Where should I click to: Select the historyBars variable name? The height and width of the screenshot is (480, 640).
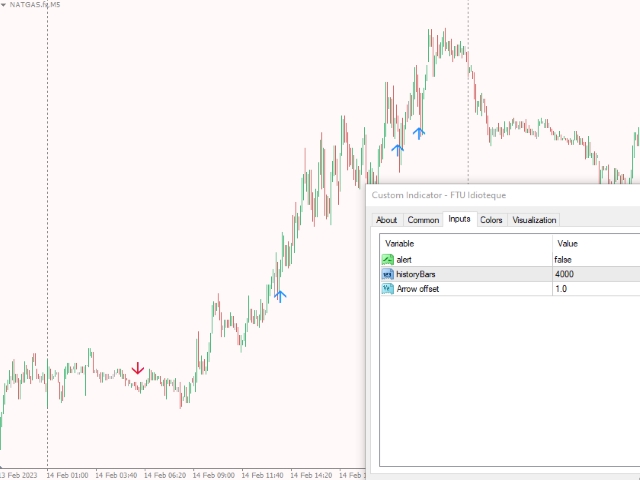coord(416,274)
